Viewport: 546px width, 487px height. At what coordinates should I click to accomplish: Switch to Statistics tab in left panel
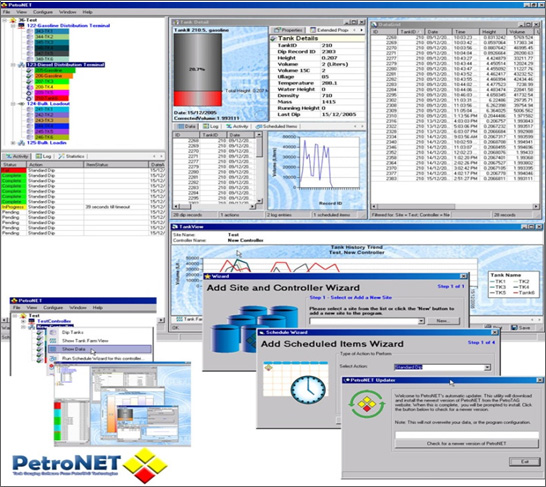[x=71, y=156]
